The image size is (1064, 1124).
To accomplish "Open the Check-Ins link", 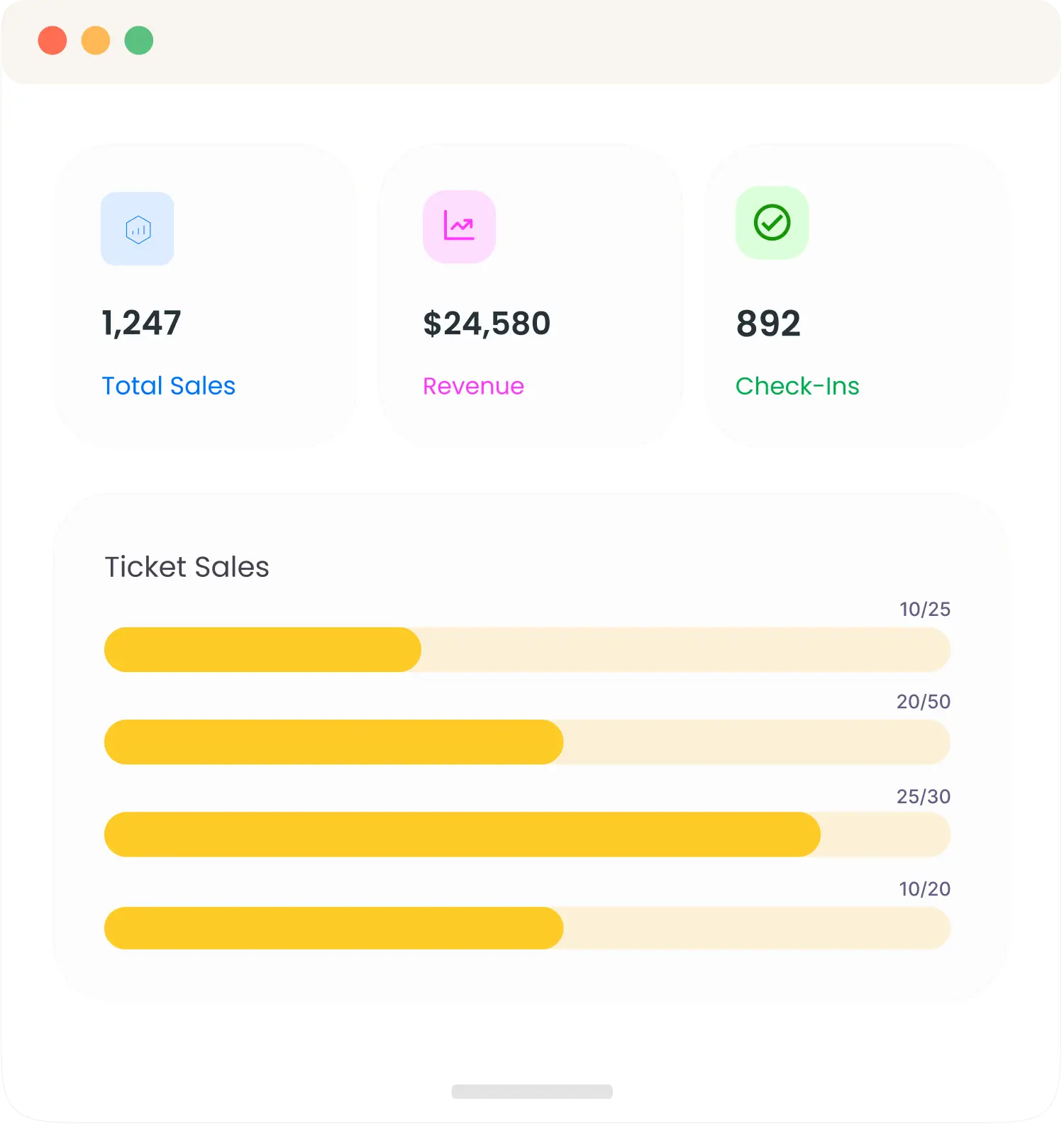I will click(x=797, y=386).
